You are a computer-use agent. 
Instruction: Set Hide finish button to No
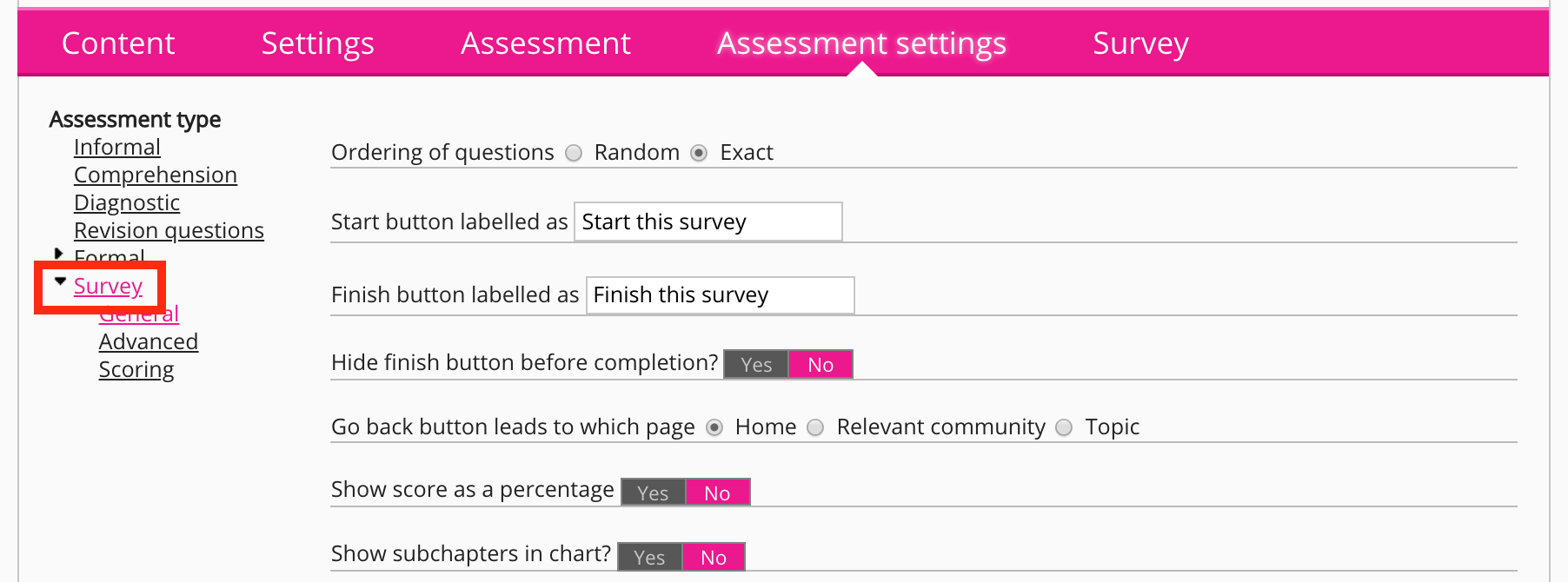click(x=821, y=365)
